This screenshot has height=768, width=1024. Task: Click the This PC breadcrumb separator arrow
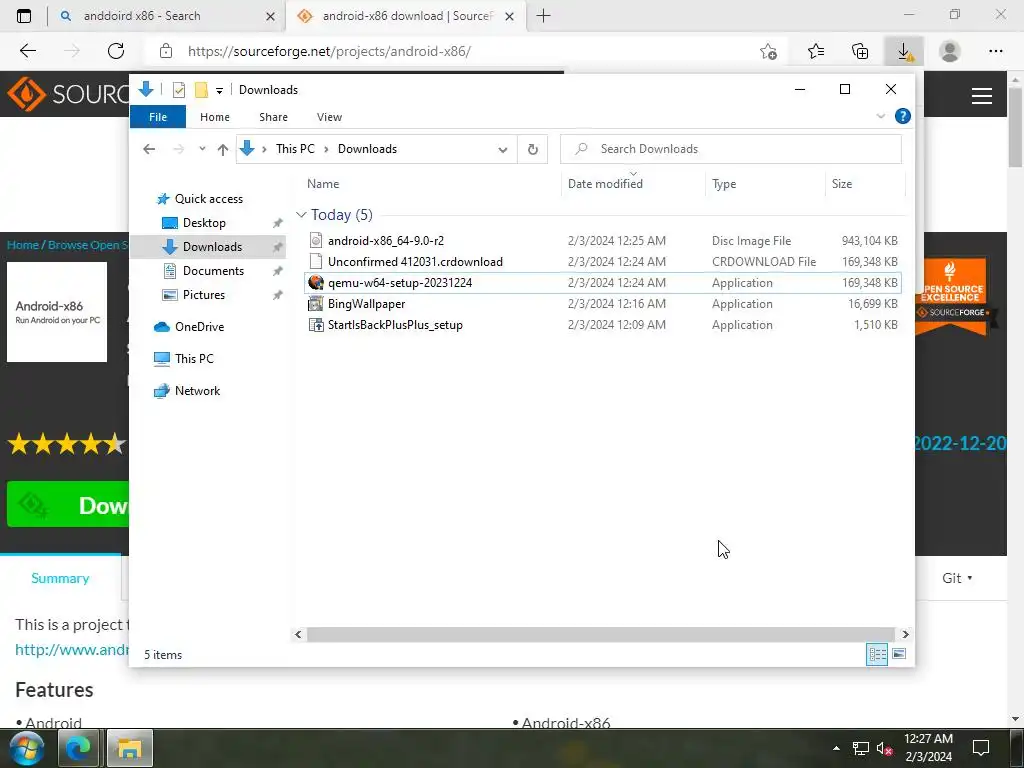[326, 150]
